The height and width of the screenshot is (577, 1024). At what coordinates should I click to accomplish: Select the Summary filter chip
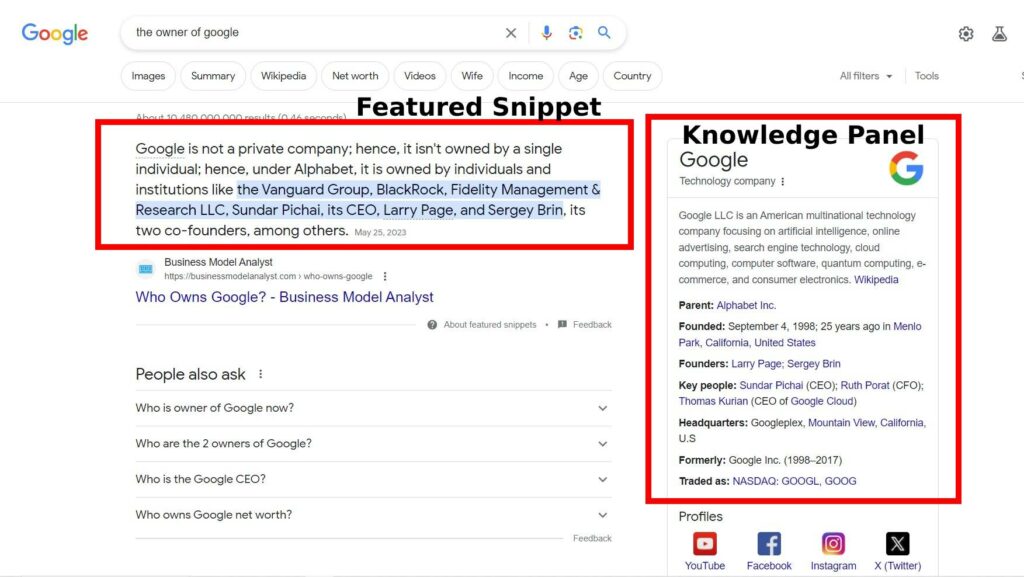[x=213, y=76]
